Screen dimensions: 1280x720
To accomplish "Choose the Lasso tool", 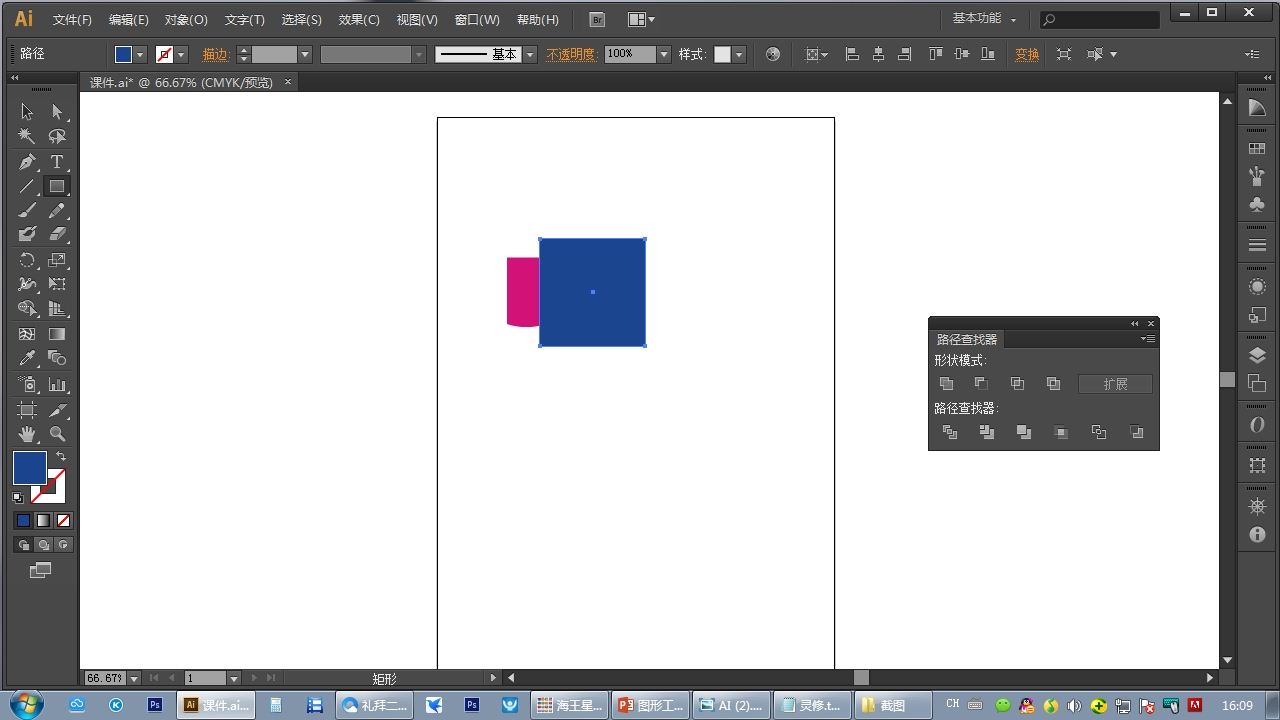I will [57, 137].
